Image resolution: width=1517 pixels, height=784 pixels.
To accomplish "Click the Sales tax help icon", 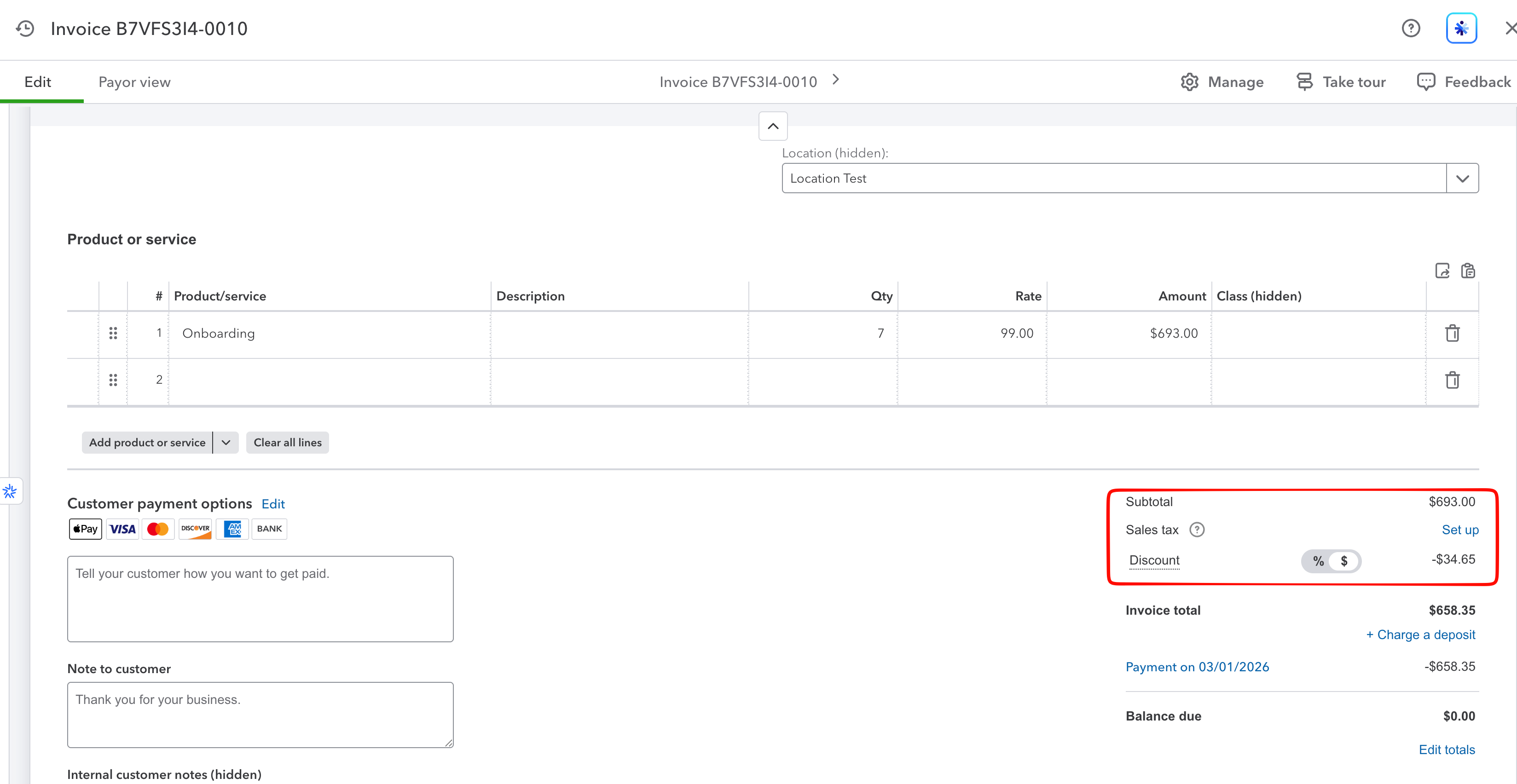I will 1197,530.
